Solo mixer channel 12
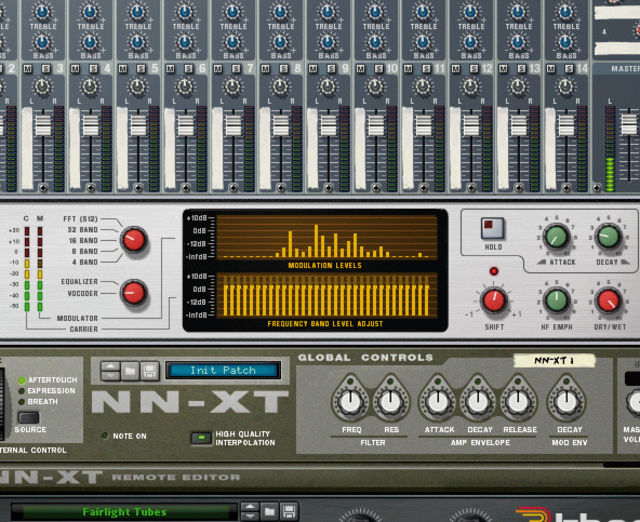The width and height of the screenshot is (640, 522). tap(474, 69)
